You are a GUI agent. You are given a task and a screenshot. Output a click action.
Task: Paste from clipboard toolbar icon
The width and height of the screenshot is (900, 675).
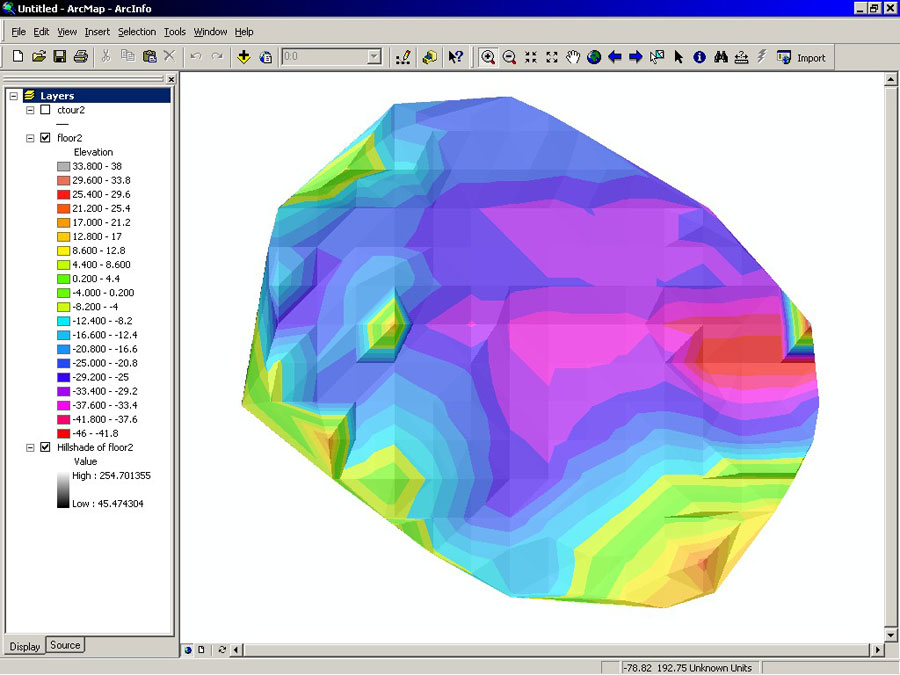(x=149, y=56)
